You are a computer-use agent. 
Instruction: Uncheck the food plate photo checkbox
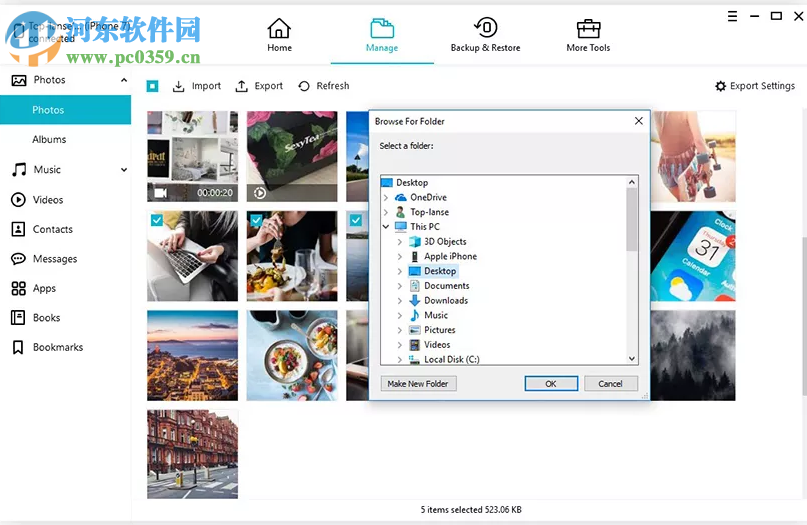click(x=256, y=220)
